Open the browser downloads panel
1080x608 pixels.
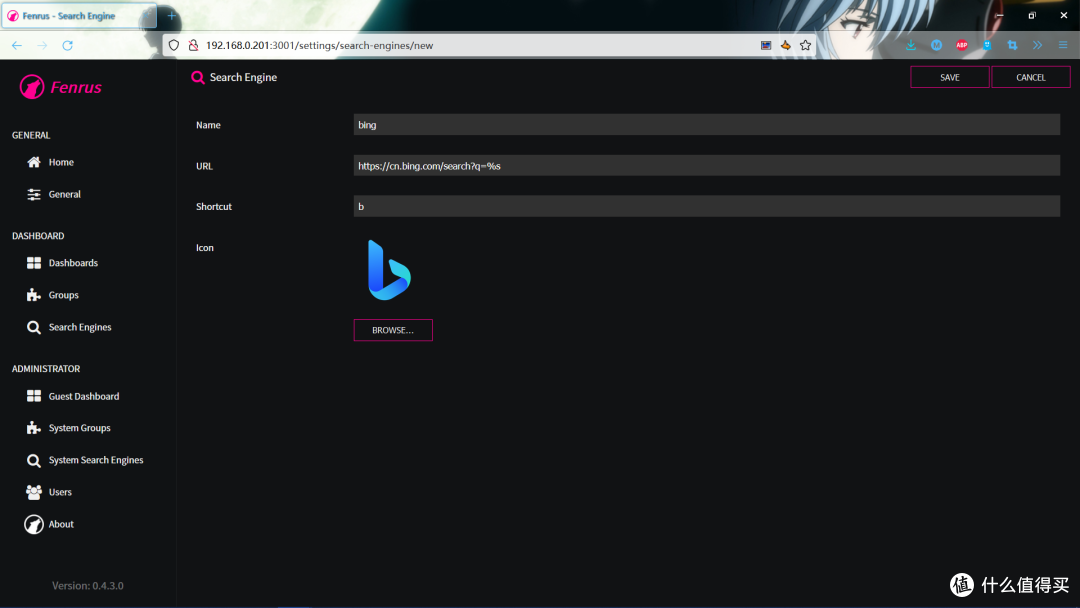[910, 45]
